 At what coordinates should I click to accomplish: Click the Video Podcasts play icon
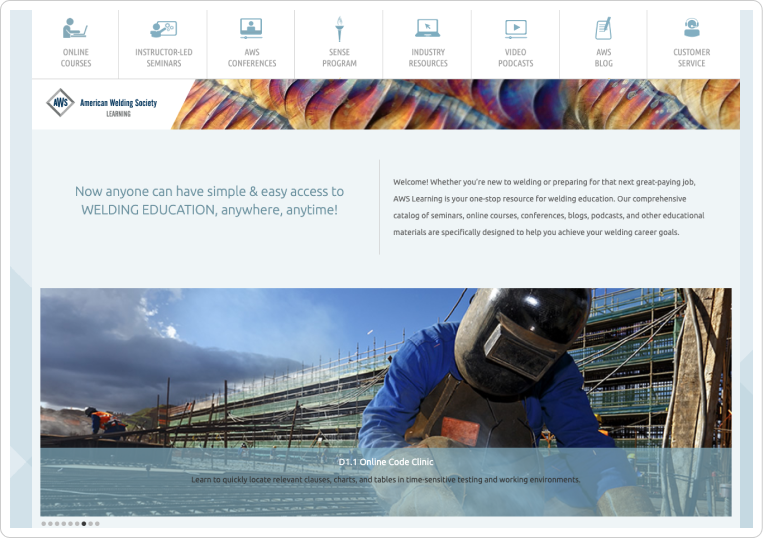(x=516, y=29)
